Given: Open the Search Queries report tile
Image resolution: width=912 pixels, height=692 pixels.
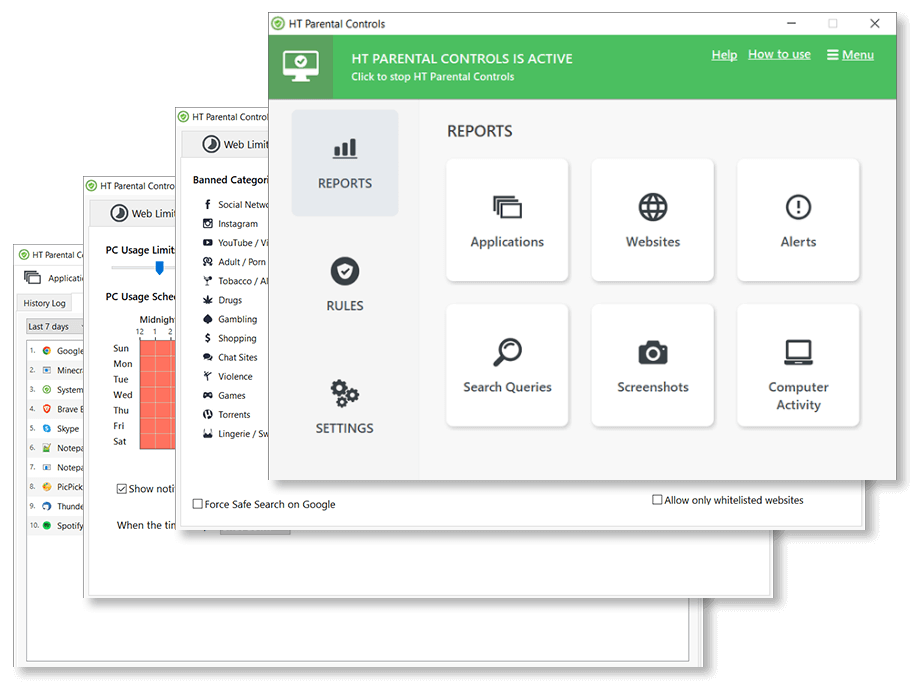Looking at the screenshot, I should tap(507, 365).
